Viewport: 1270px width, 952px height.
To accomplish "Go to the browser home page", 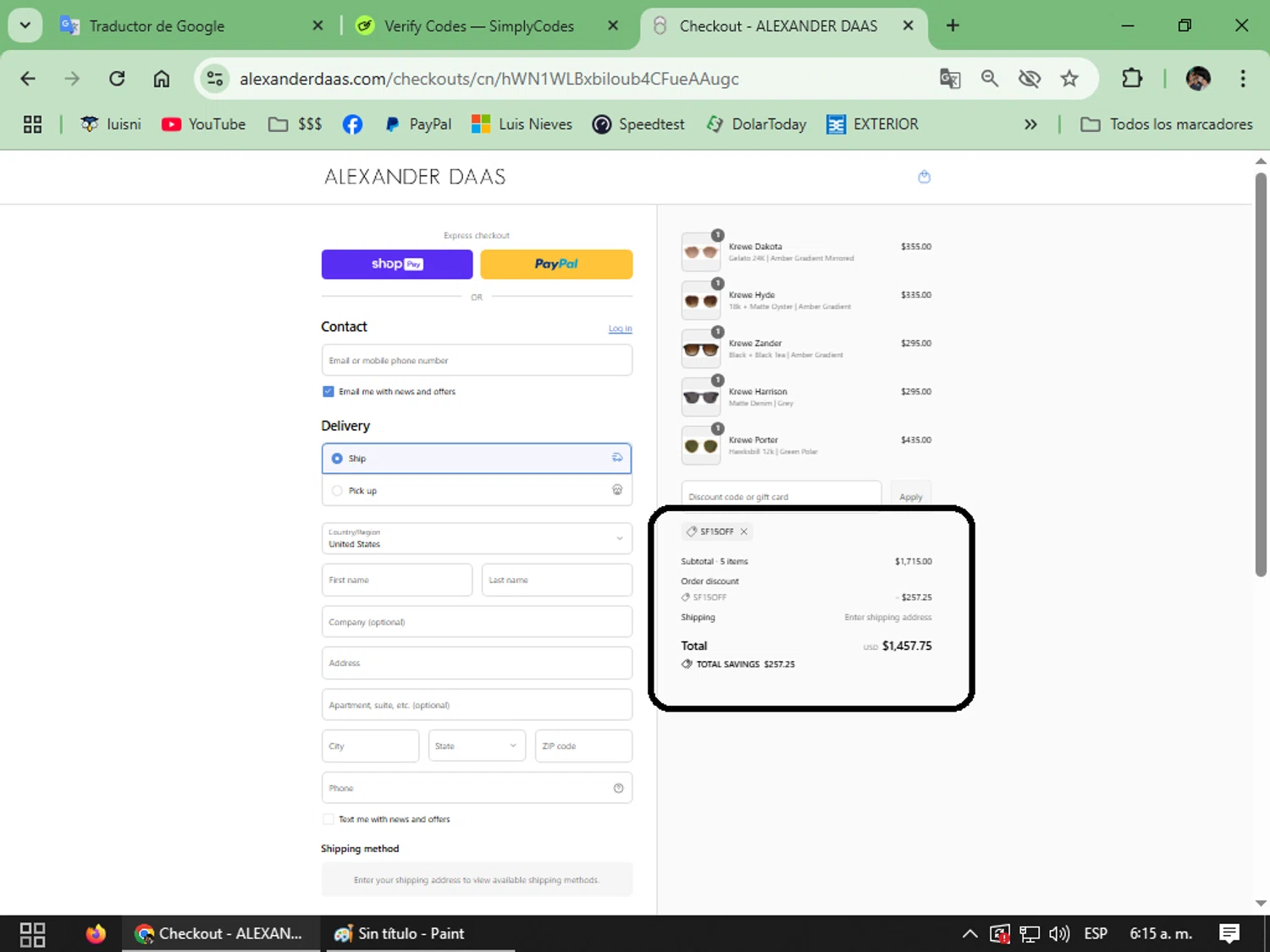I will click(161, 79).
